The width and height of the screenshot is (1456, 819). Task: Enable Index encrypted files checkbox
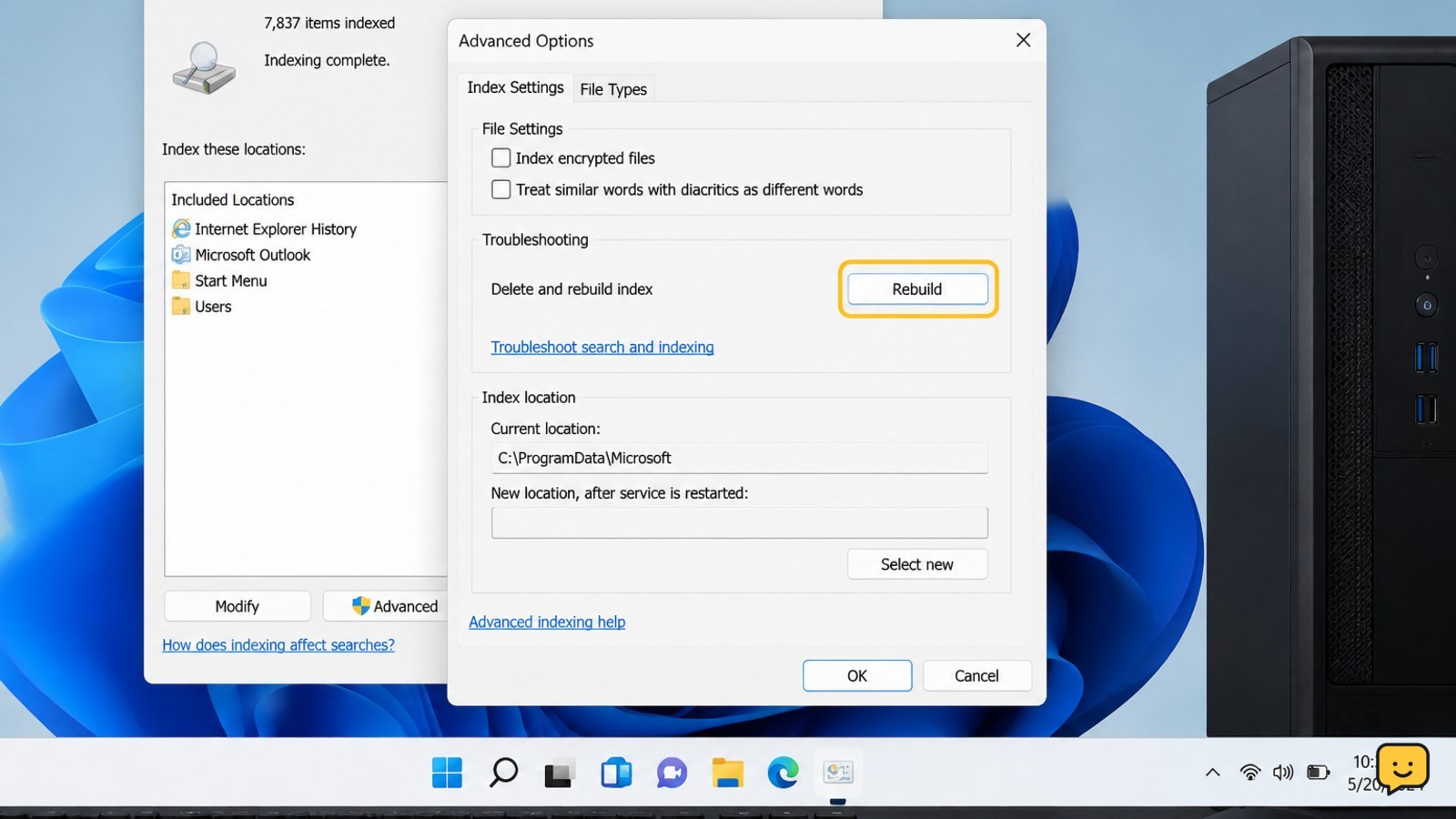[x=500, y=157]
